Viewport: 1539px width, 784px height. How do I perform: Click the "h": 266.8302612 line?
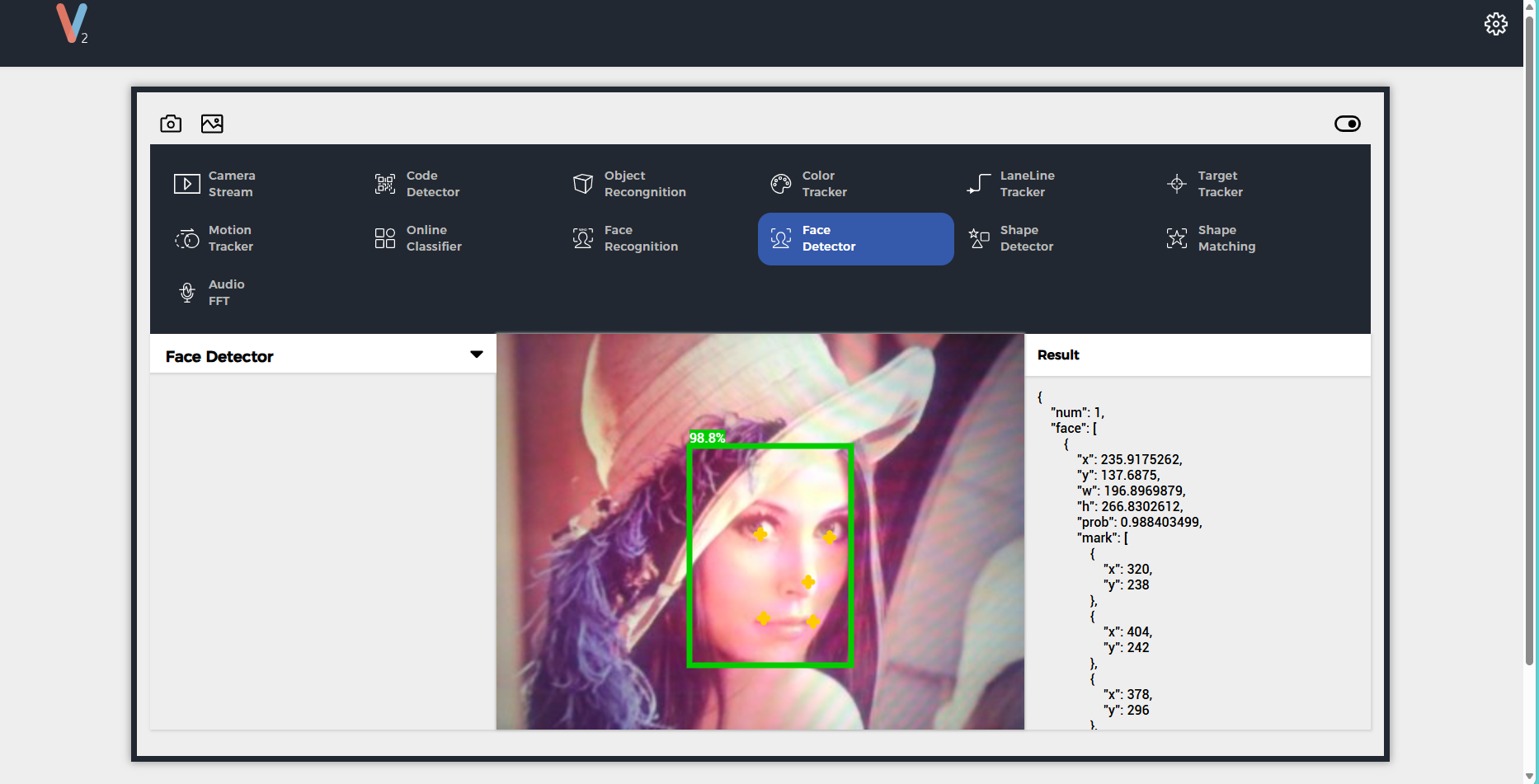coord(1130,506)
